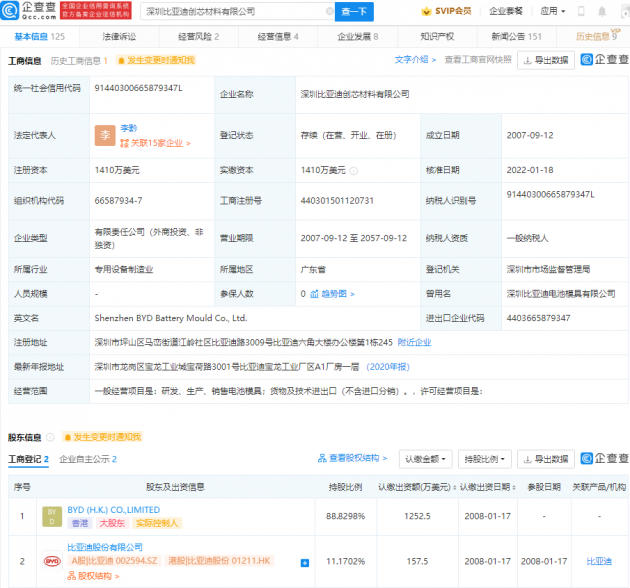The height and width of the screenshot is (588, 630).
Task: Click the 实际控制人 tag
Action: 157,523
